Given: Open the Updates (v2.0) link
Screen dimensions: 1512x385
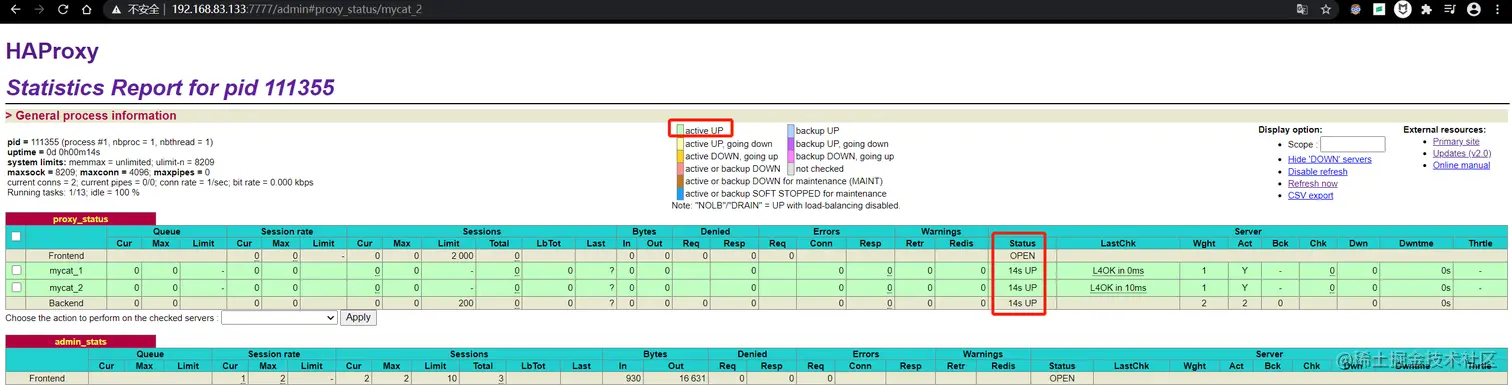Looking at the screenshot, I should coord(1461,153).
